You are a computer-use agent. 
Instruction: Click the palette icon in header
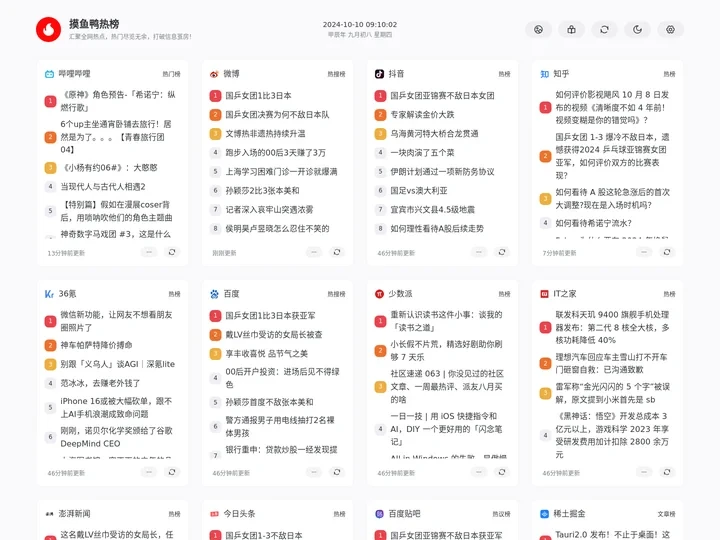[538, 29]
